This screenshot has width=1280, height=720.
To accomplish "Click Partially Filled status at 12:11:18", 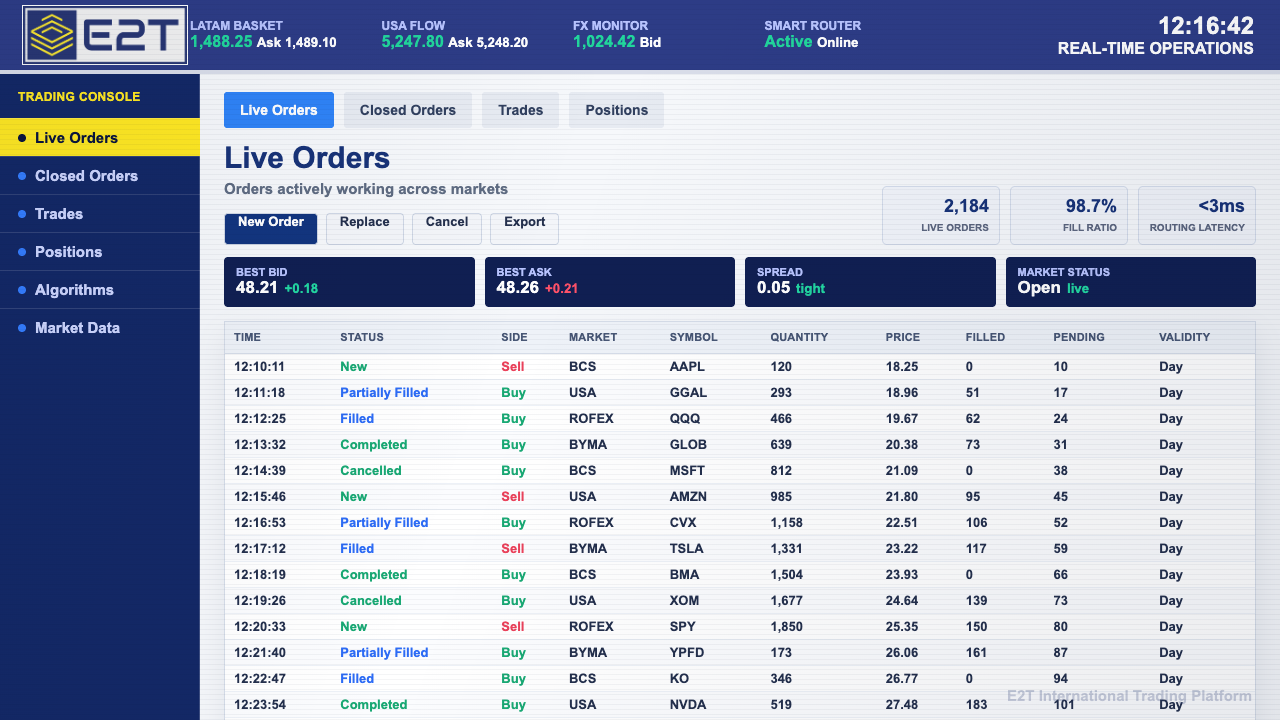I will click(x=384, y=393).
